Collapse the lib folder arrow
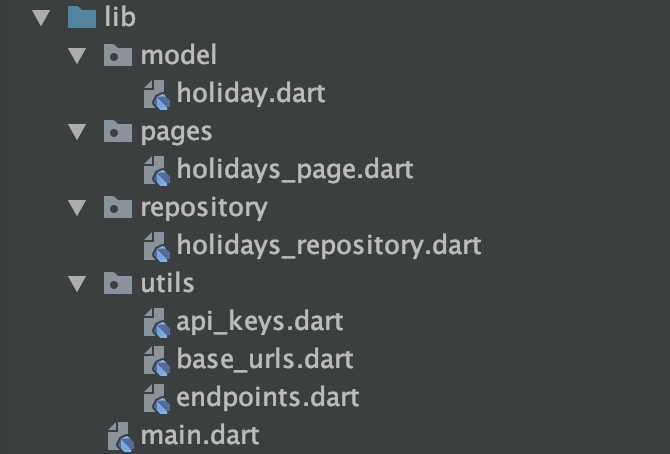Screen dimensions: 670x454 [41, 18]
